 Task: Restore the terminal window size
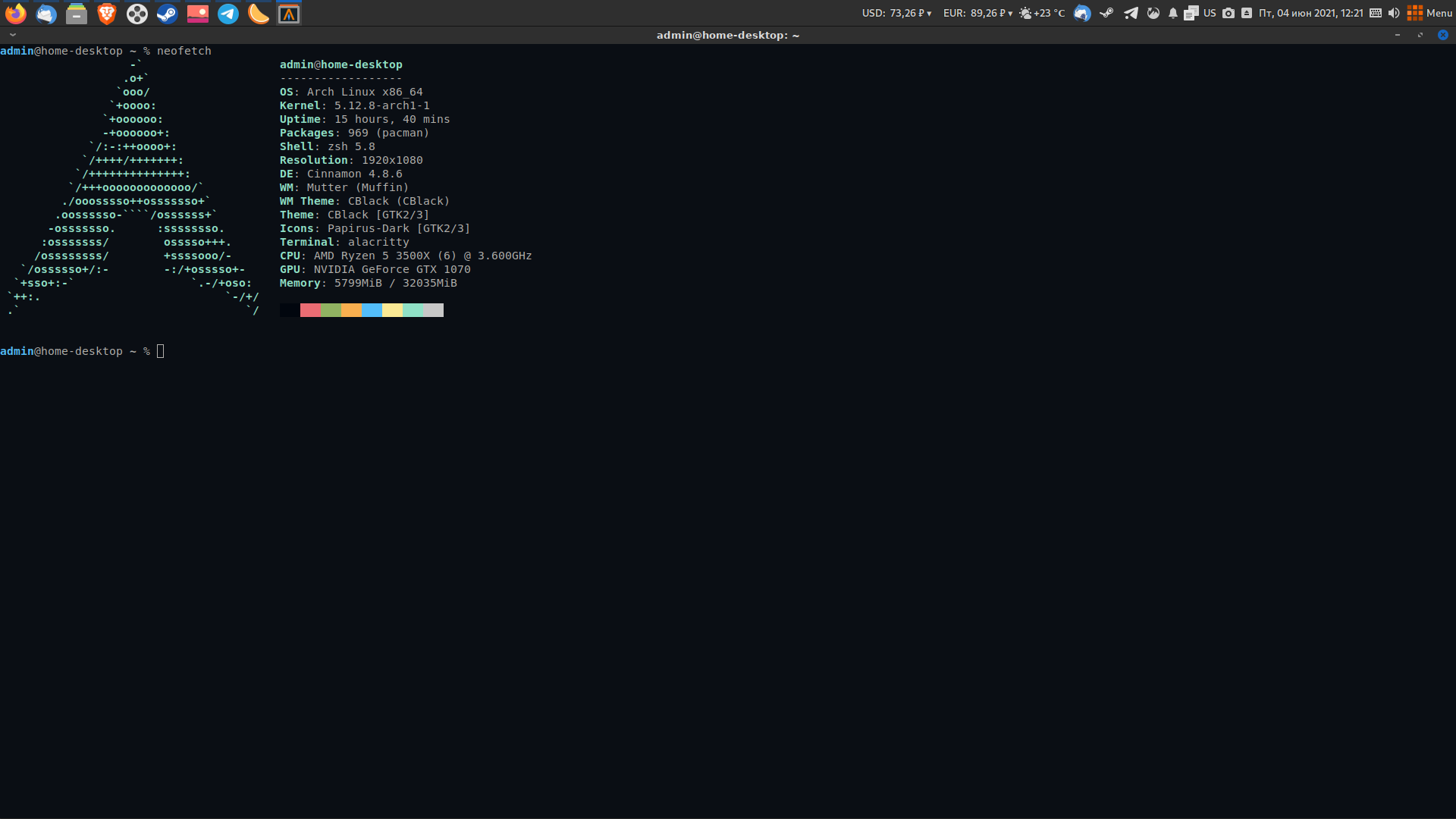coord(1420,35)
